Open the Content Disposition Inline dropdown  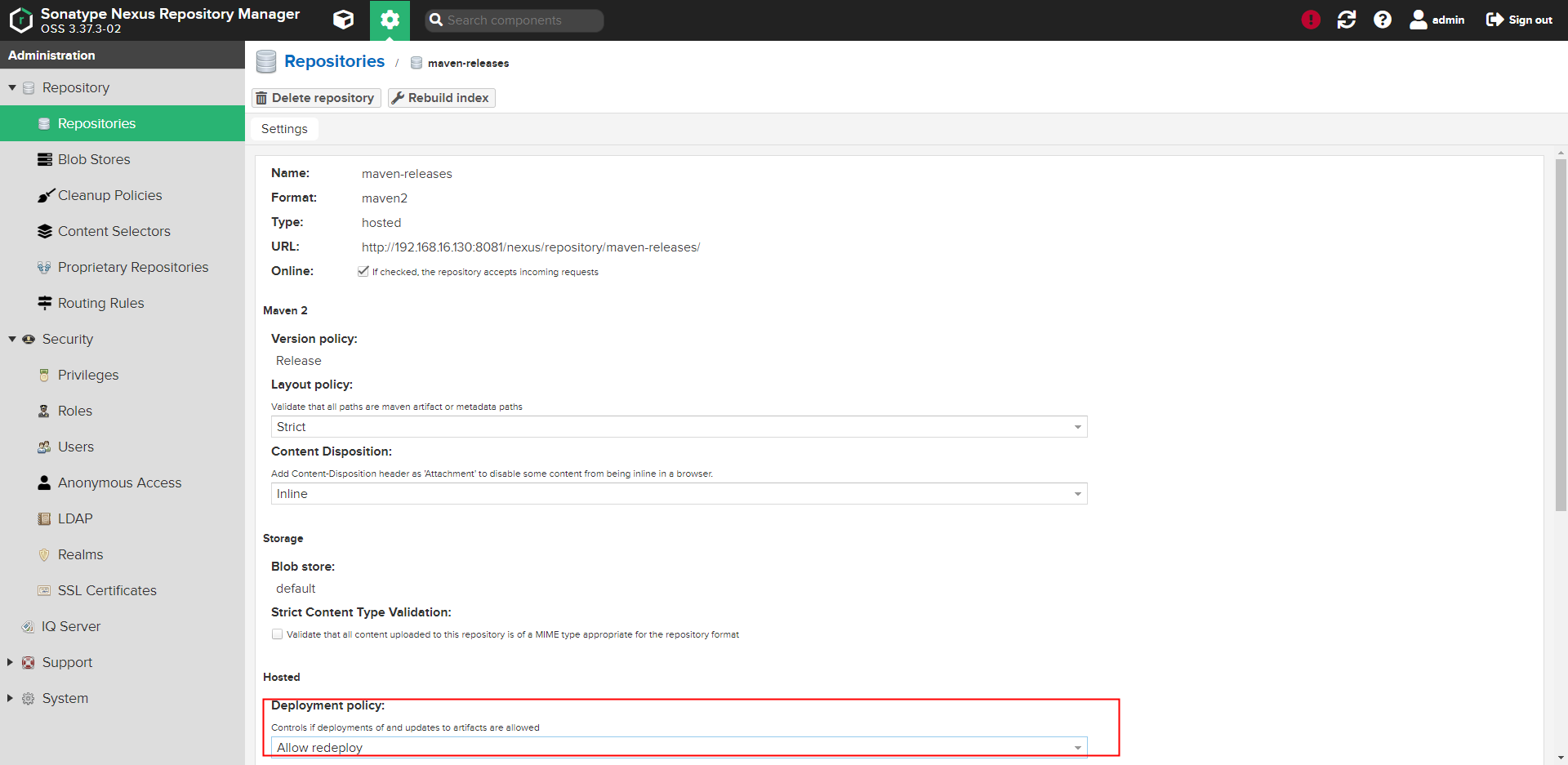679,494
